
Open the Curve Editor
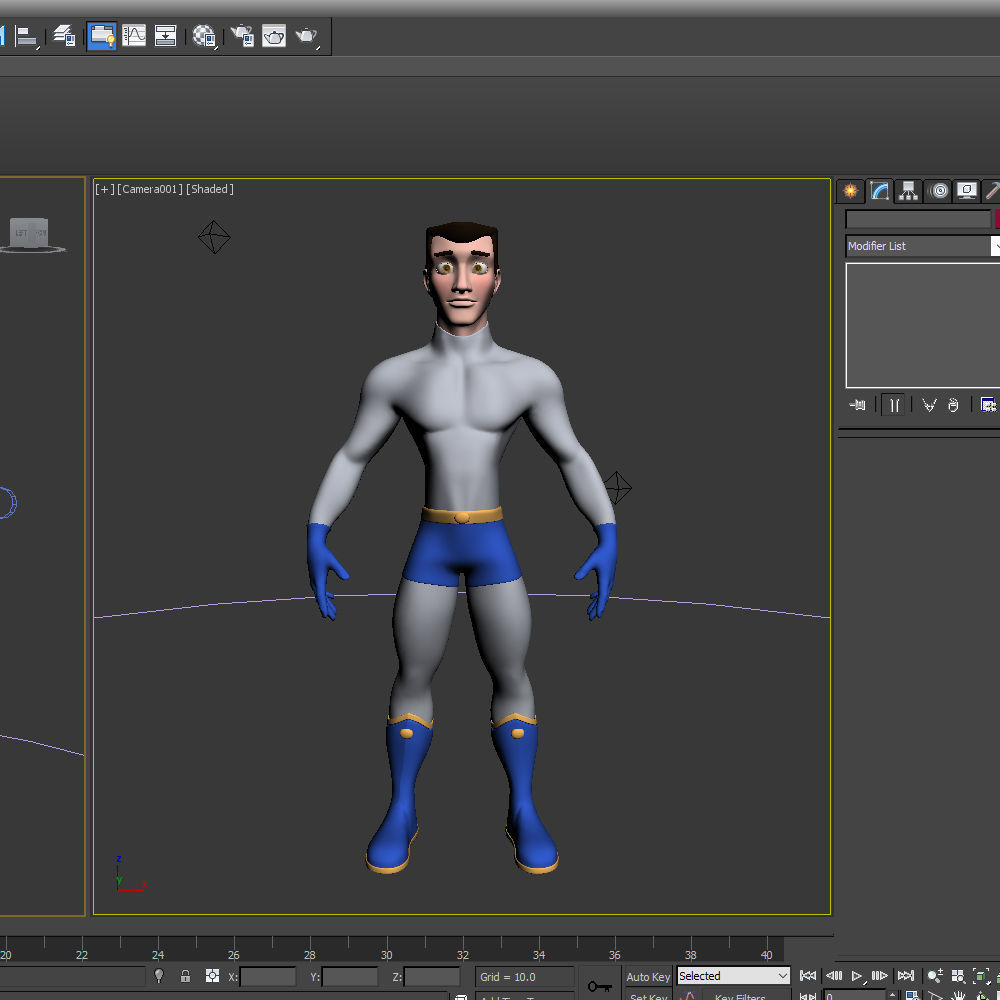(x=134, y=36)
